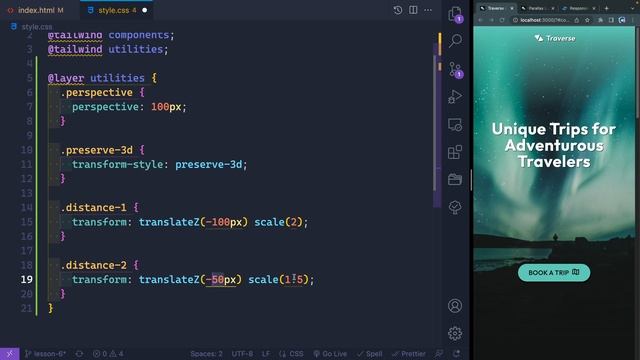Click line number 19 in the gutter
This screenshot has width=640, height=360.
[x=27, y=280]
